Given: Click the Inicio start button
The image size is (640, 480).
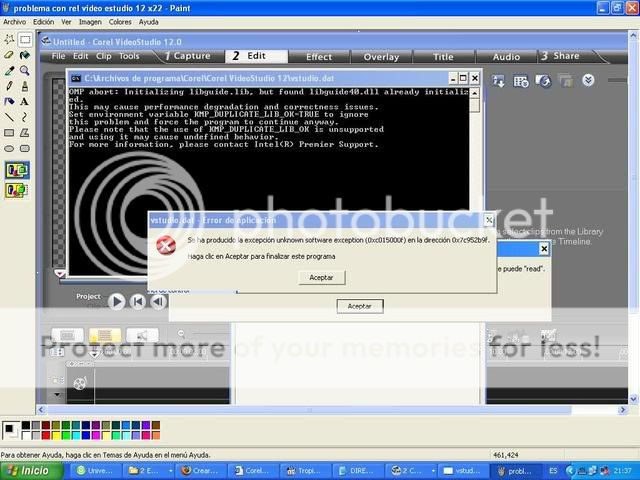Looking at the screenshot, I should click(x=31, y=471).
